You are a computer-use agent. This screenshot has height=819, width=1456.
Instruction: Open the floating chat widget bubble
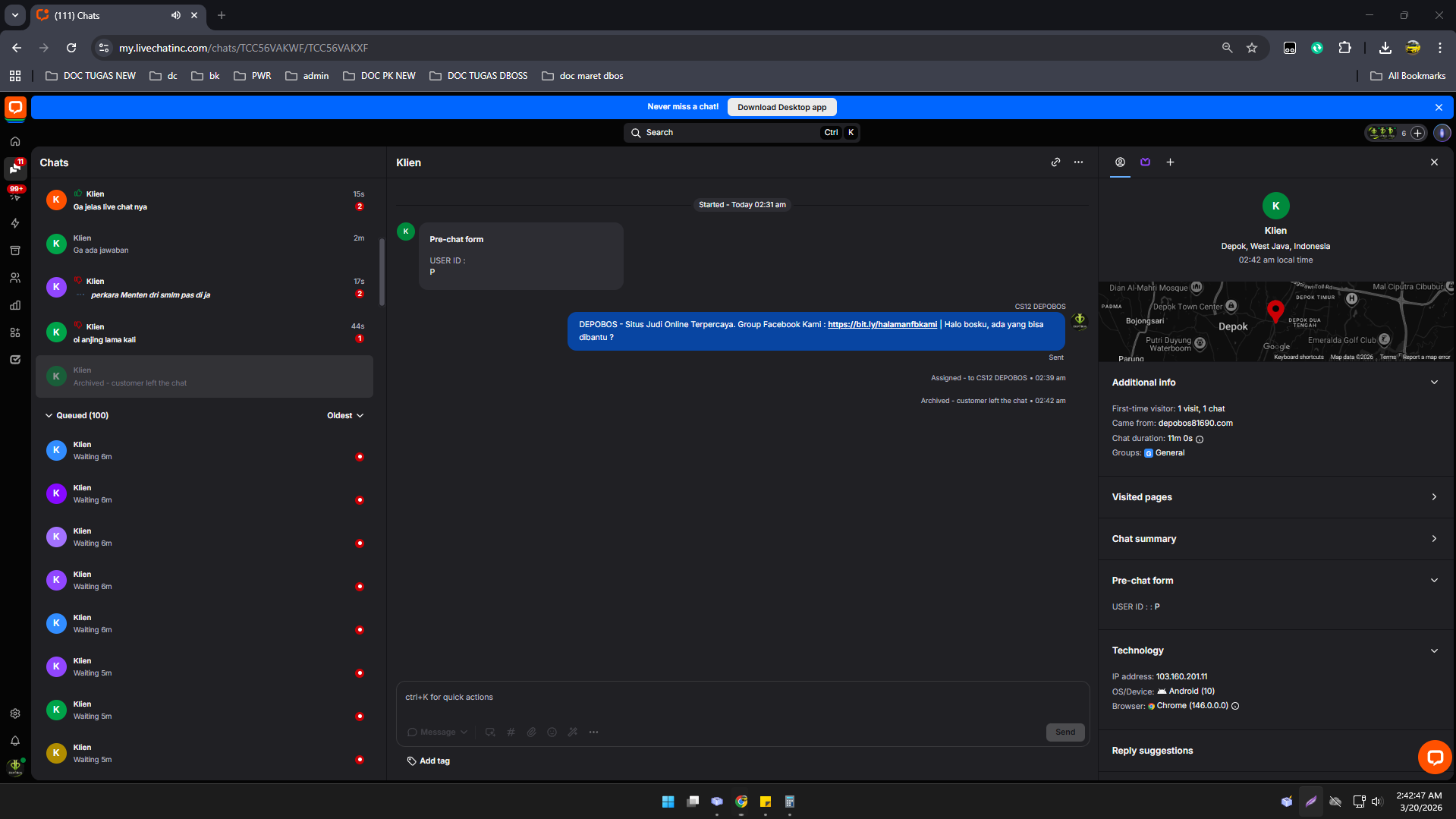pyautogui.click(x=1435, y=757)
